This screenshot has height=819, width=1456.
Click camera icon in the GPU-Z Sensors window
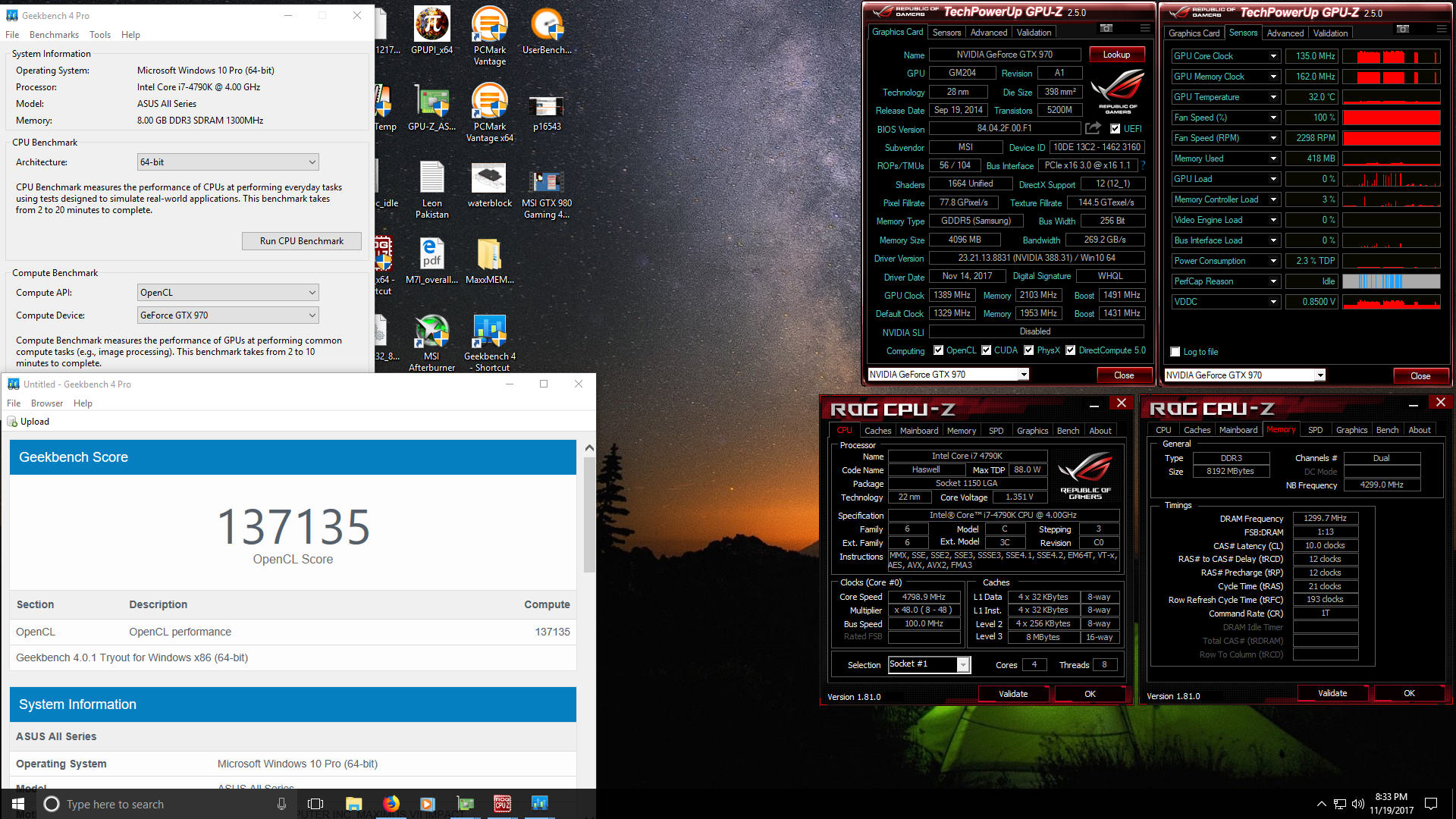click(1403, 29)
